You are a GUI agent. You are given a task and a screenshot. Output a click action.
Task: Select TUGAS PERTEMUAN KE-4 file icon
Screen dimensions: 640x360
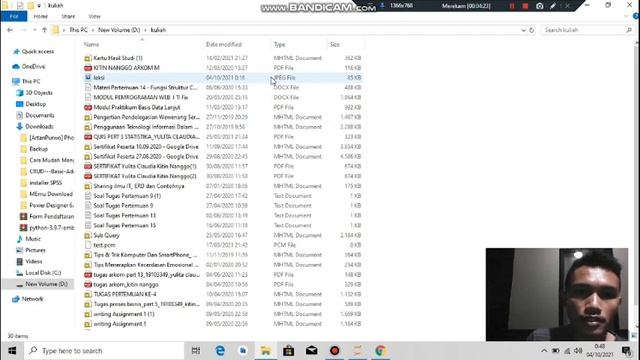88,294
